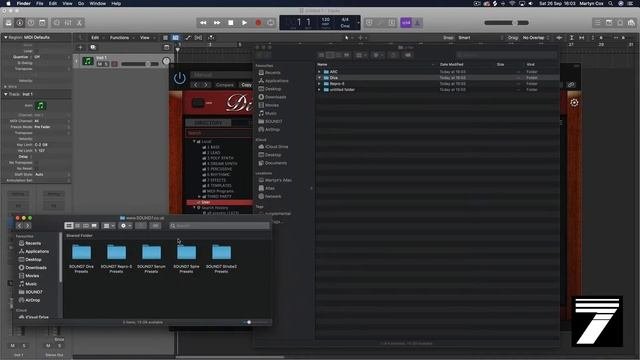Collapse the Region MIDI Defaults disclosure triangle
Viewport: 640px width, 360px height.
(6, 37)
